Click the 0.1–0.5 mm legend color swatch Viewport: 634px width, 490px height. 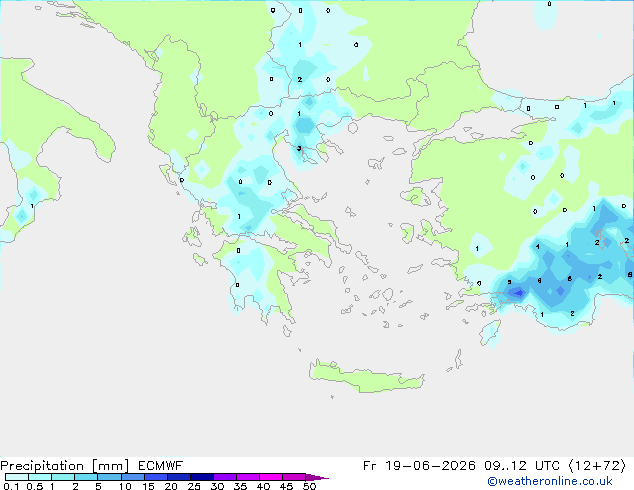pos(17,477)
